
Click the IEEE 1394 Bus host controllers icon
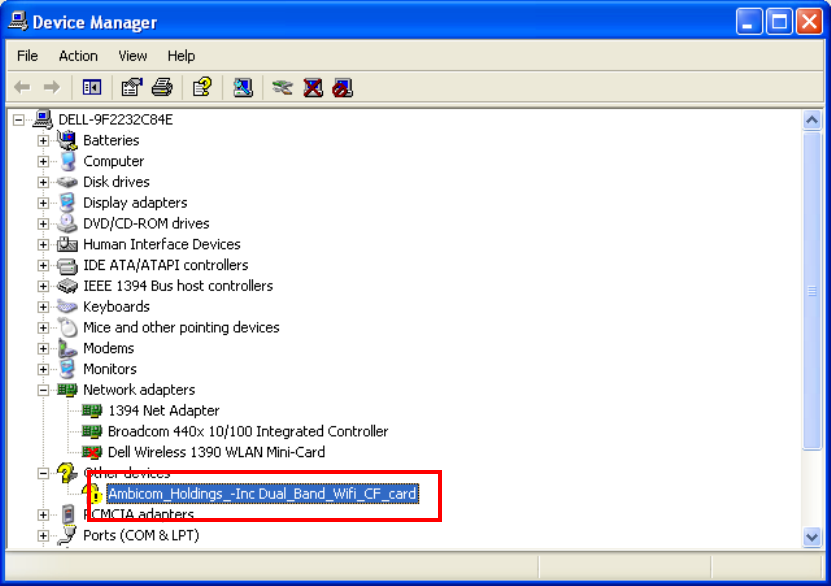67,286
